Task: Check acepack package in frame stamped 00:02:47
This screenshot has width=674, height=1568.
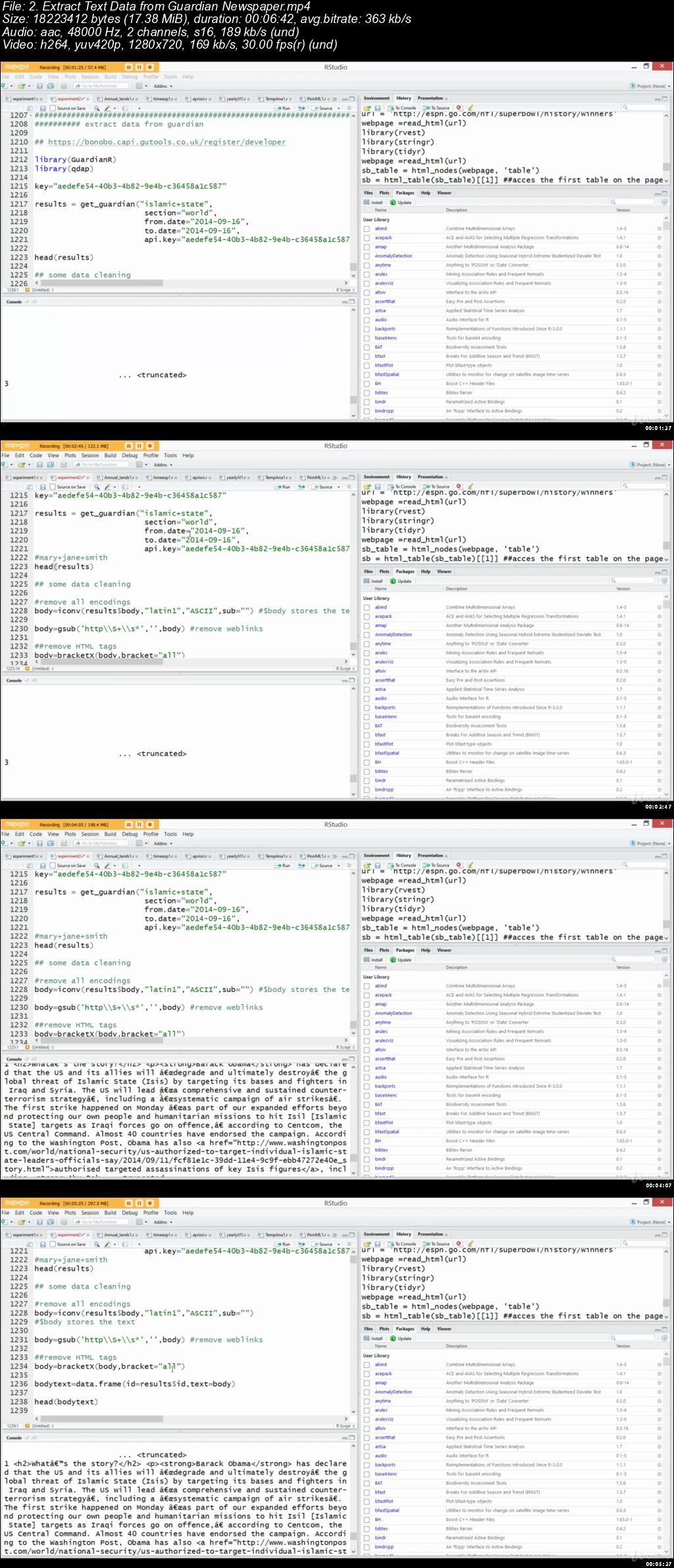Action: point(367,616)
